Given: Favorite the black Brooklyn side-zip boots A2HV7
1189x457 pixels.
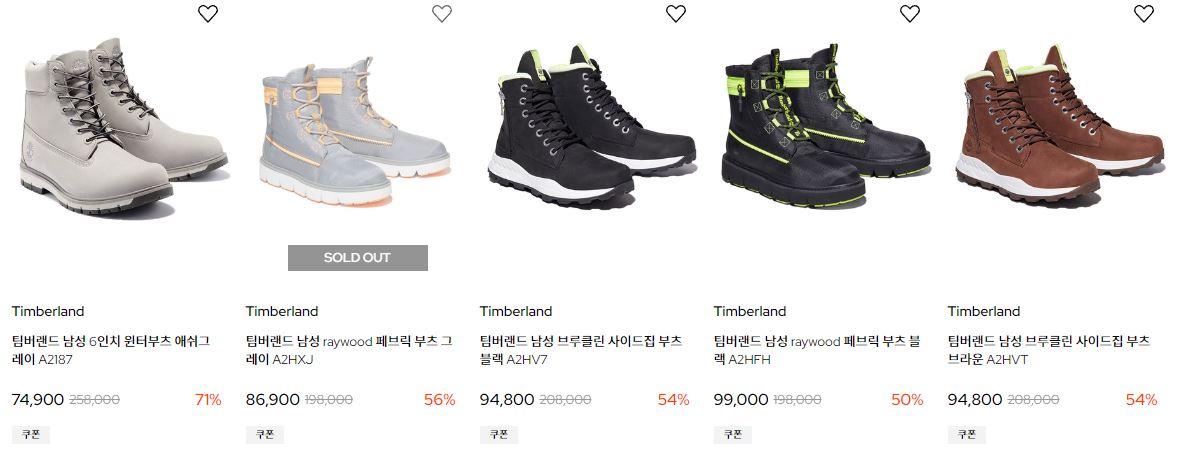Looking at the screenshot, I should [676, 13].
